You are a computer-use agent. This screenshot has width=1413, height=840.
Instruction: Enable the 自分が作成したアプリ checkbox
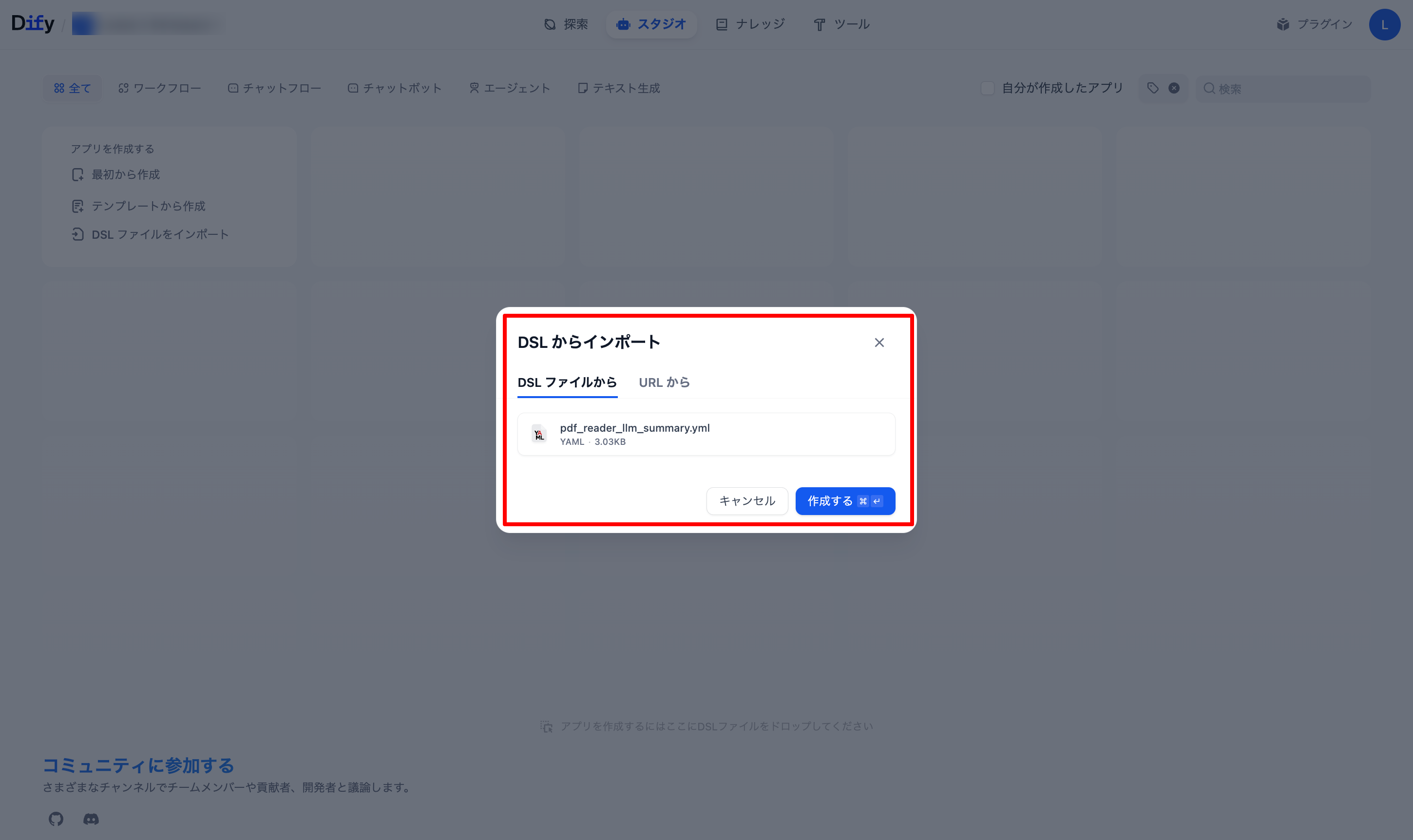pyautogui.click(x=988, y=88)
